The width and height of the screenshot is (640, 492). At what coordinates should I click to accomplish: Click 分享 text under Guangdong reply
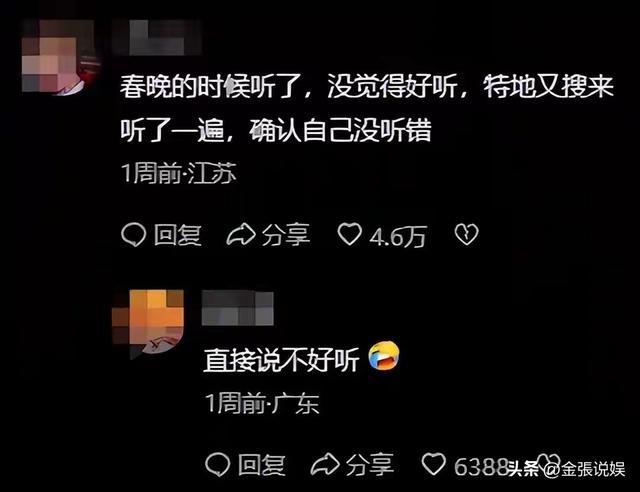(x=370, y=465)
